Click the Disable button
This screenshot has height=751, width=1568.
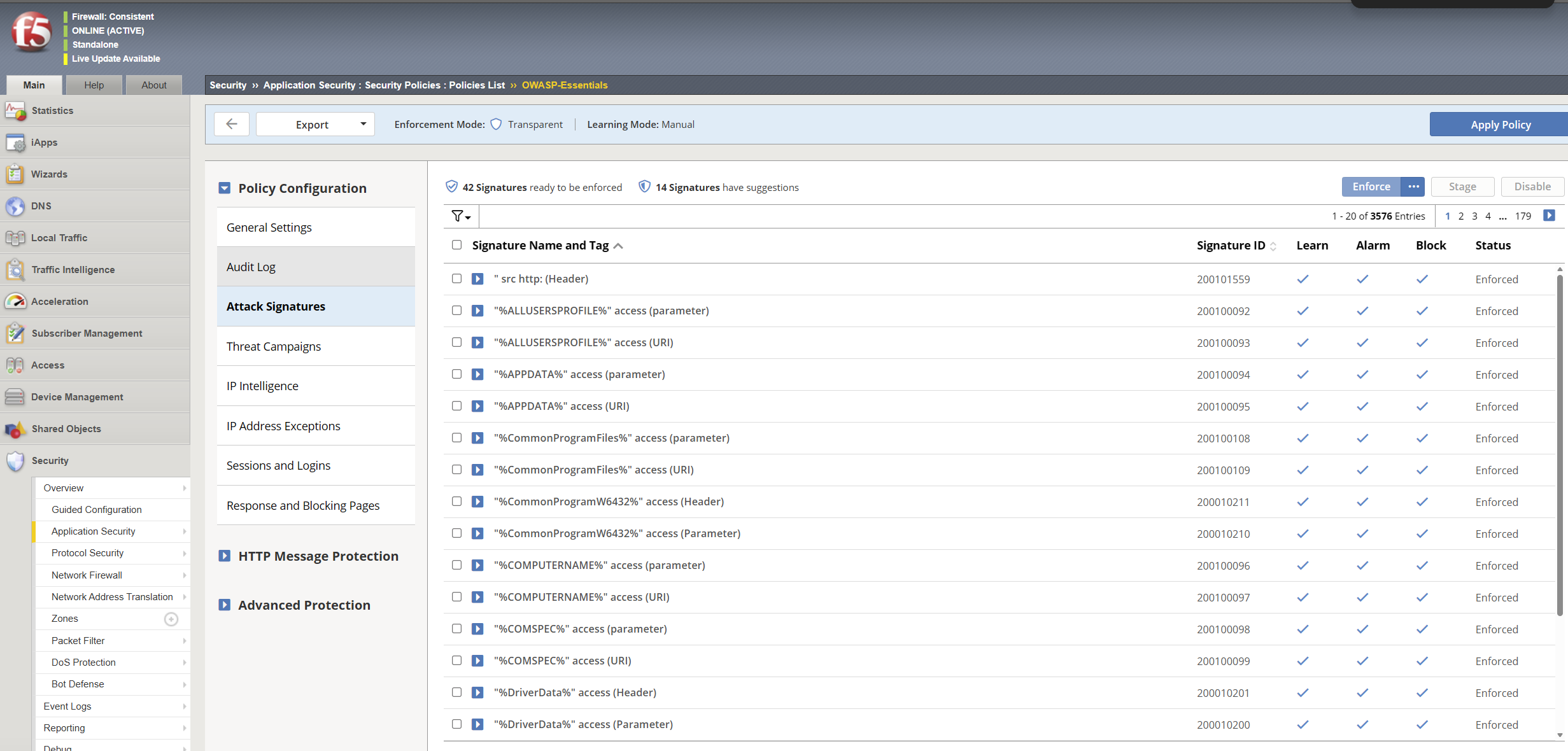(x=1532, y=186)
